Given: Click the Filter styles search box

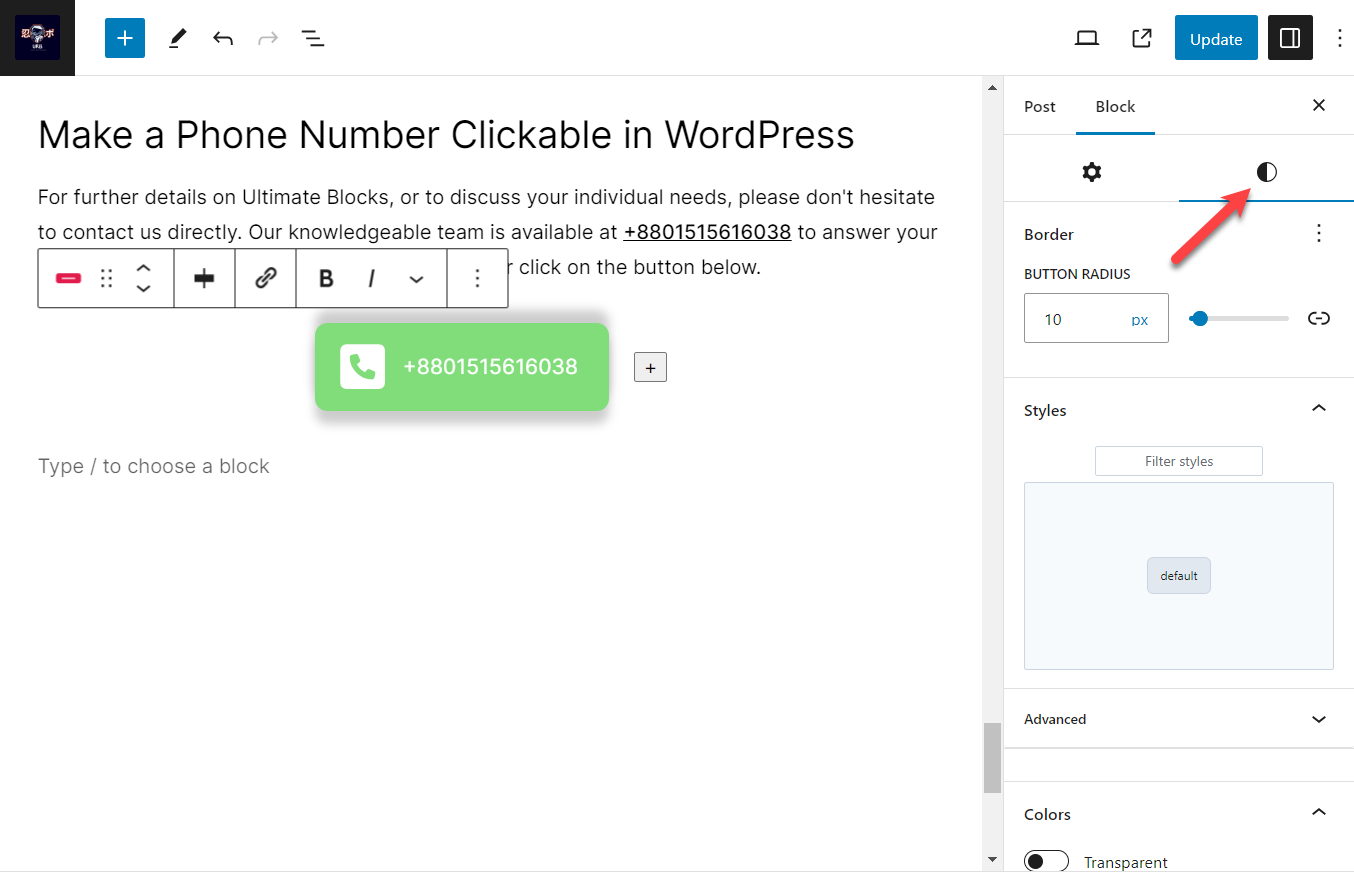Looking at the screenshot, I should pos(1179,461).
